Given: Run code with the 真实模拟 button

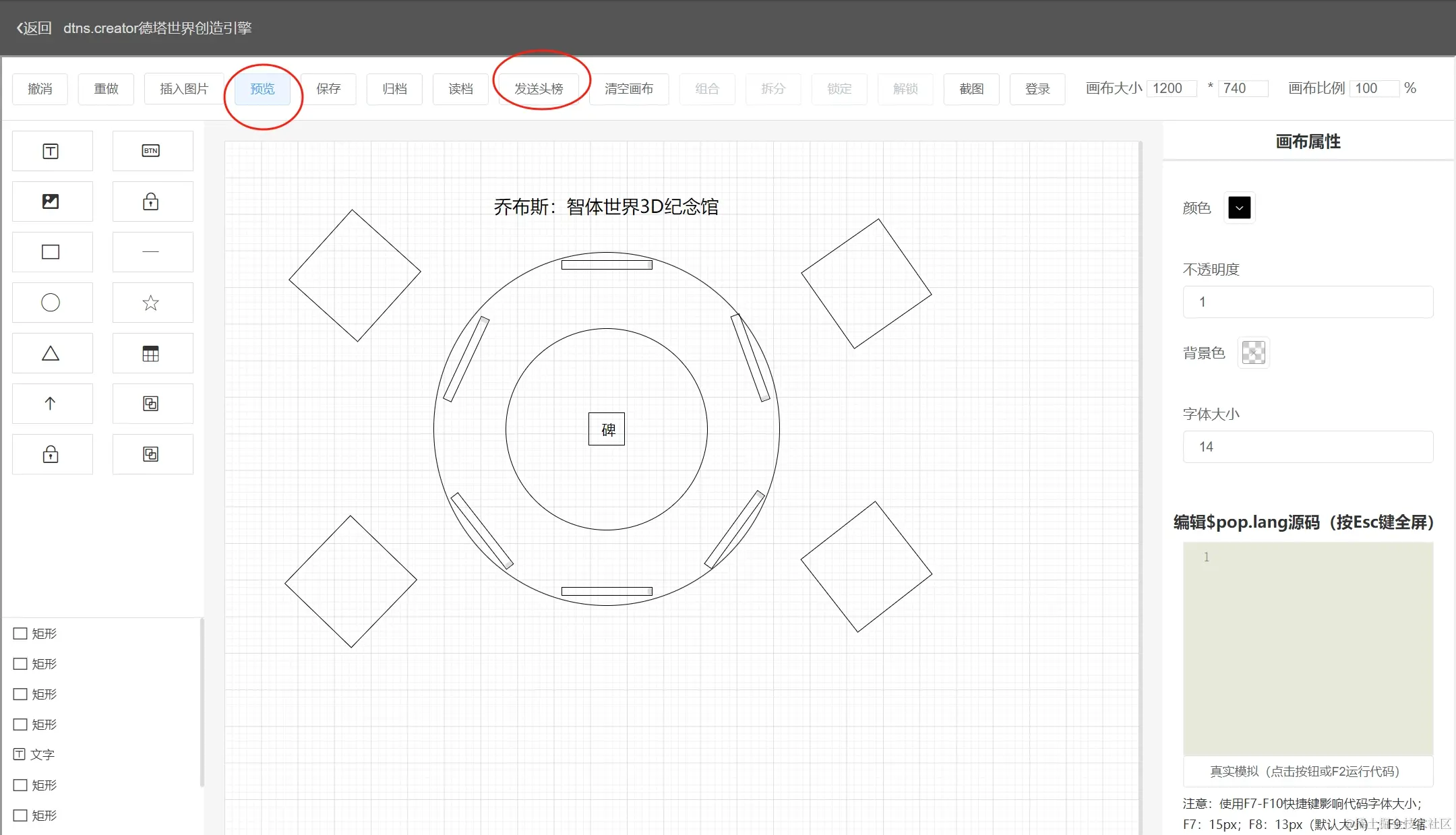Looking at the screenshot, I should 1307,771.
